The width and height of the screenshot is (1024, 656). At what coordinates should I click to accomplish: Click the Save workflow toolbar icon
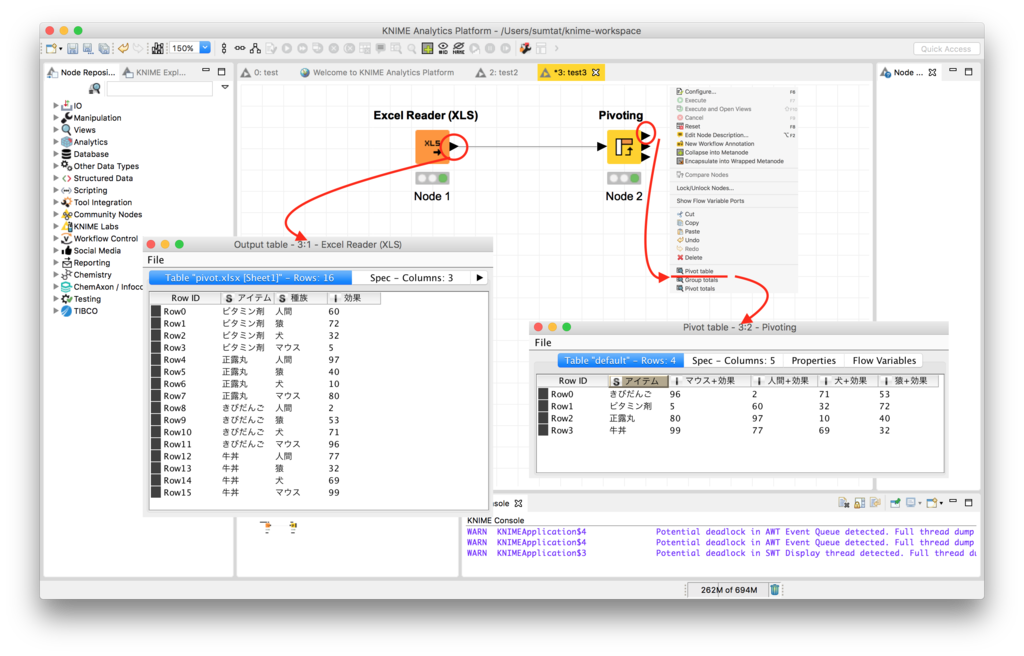72,47
